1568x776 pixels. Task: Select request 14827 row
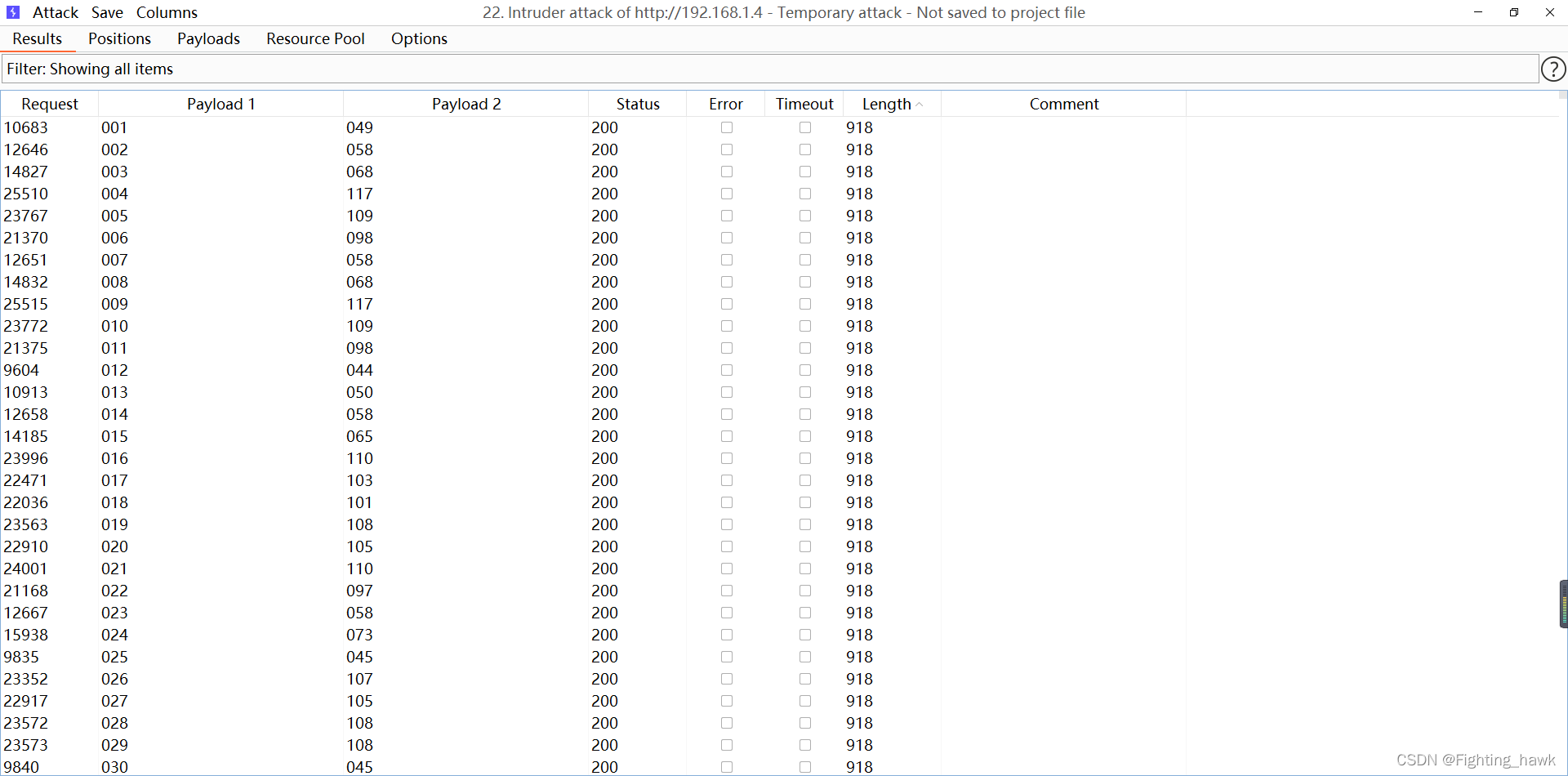point(780,172)
